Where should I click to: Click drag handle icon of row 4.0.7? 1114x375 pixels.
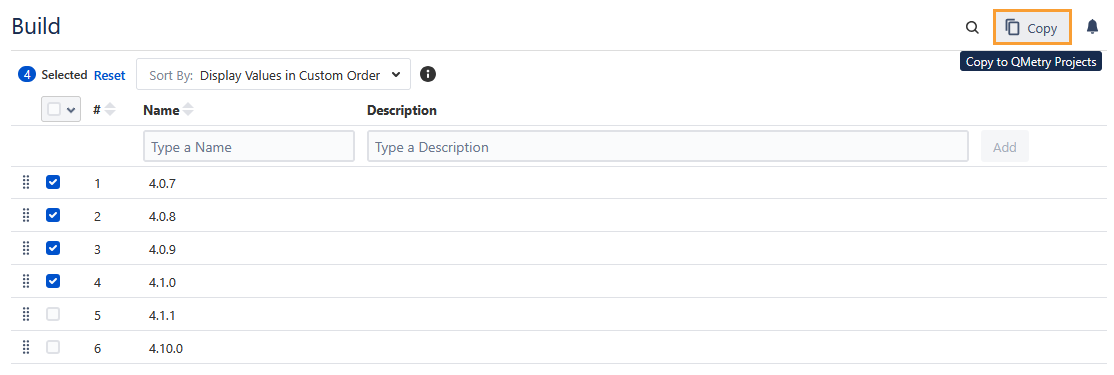[x=26, y=183]
